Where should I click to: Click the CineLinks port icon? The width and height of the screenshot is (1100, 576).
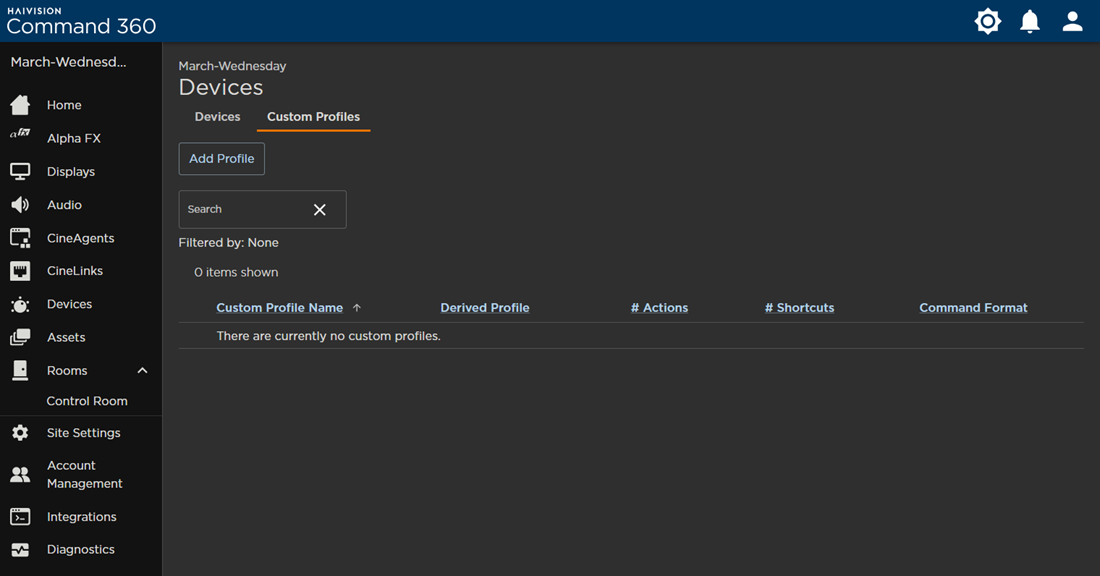click(x=20, y=271)
